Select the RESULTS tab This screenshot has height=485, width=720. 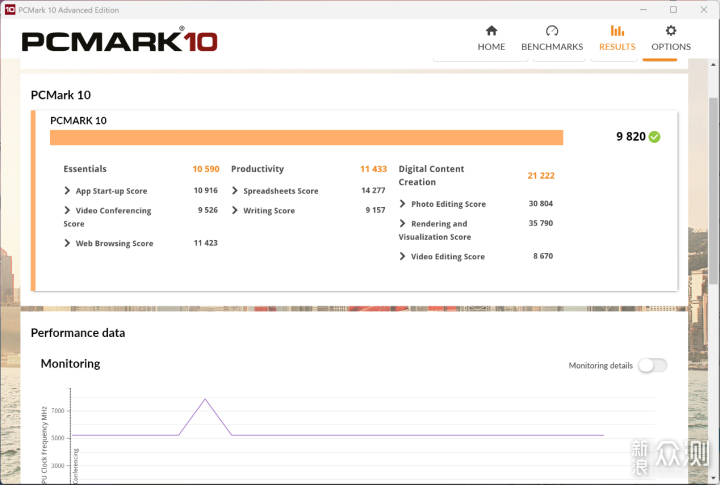point(617,38)
